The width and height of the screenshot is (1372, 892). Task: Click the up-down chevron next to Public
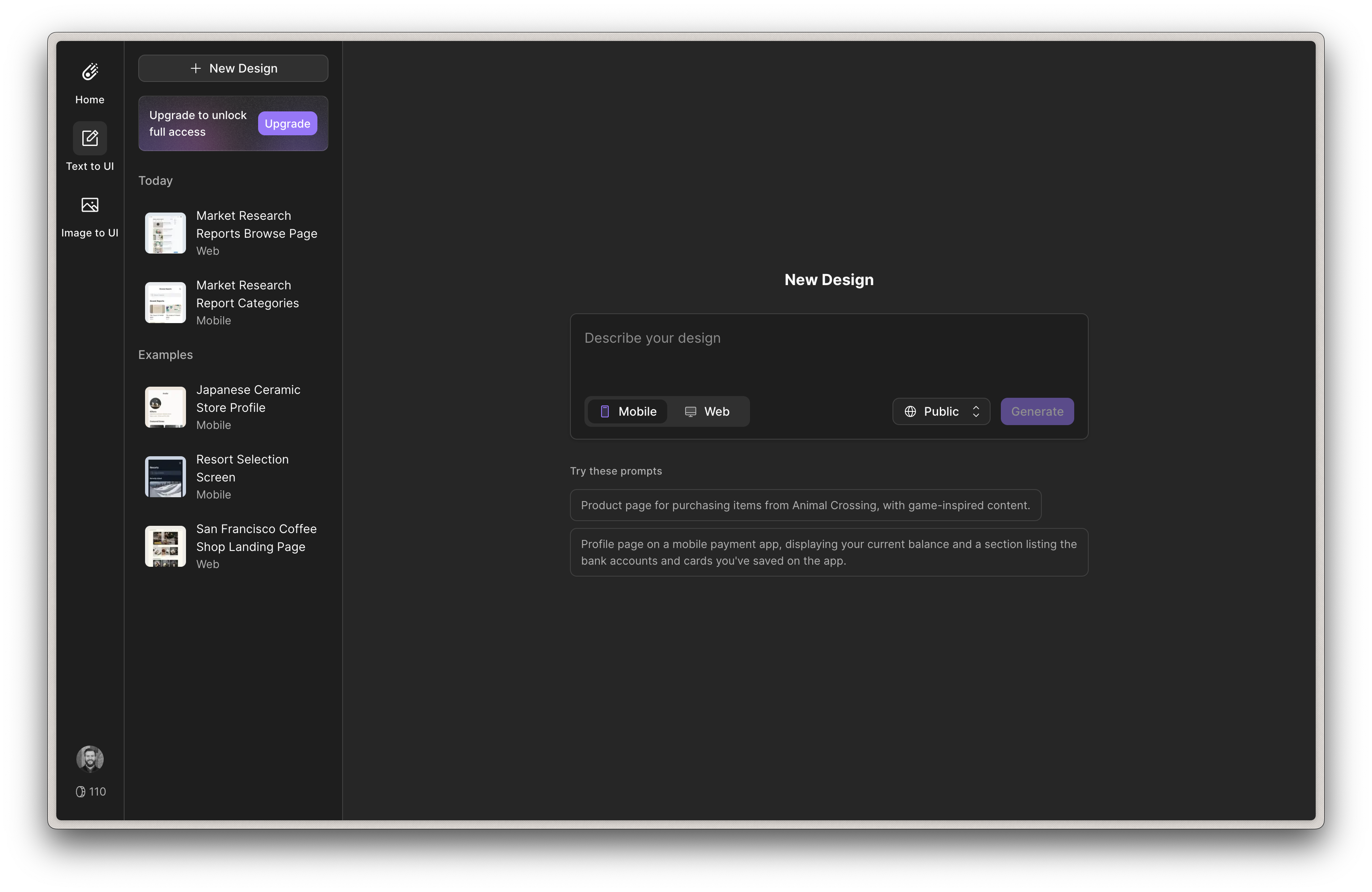pos(976,412)
